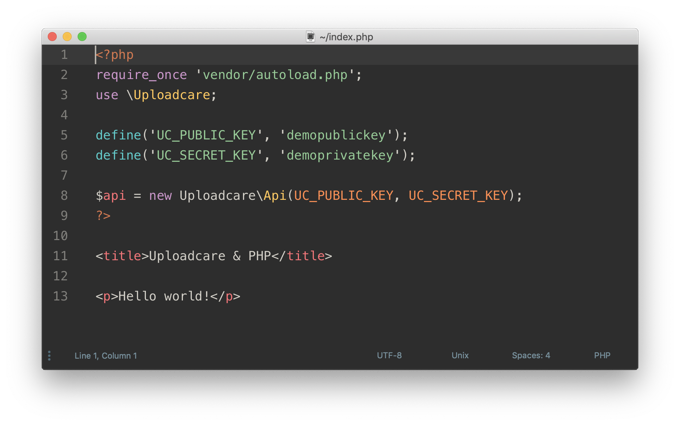The image size is (680, 425).
Task: Open the Unix line endings selector
Action: (460, 355)
